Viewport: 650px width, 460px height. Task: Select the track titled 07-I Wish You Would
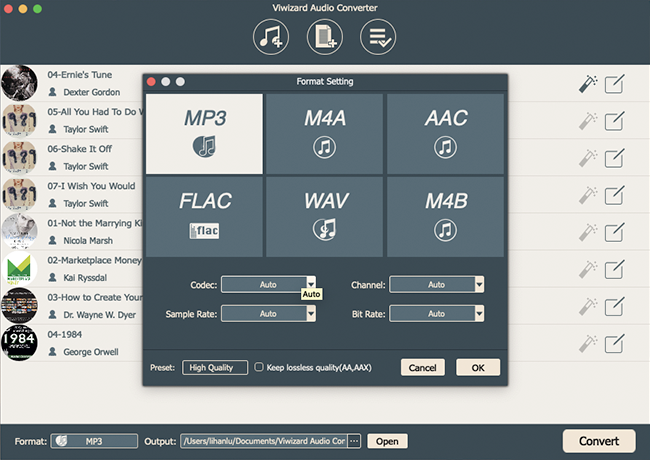pyautogui.click(x=91, y=186)
